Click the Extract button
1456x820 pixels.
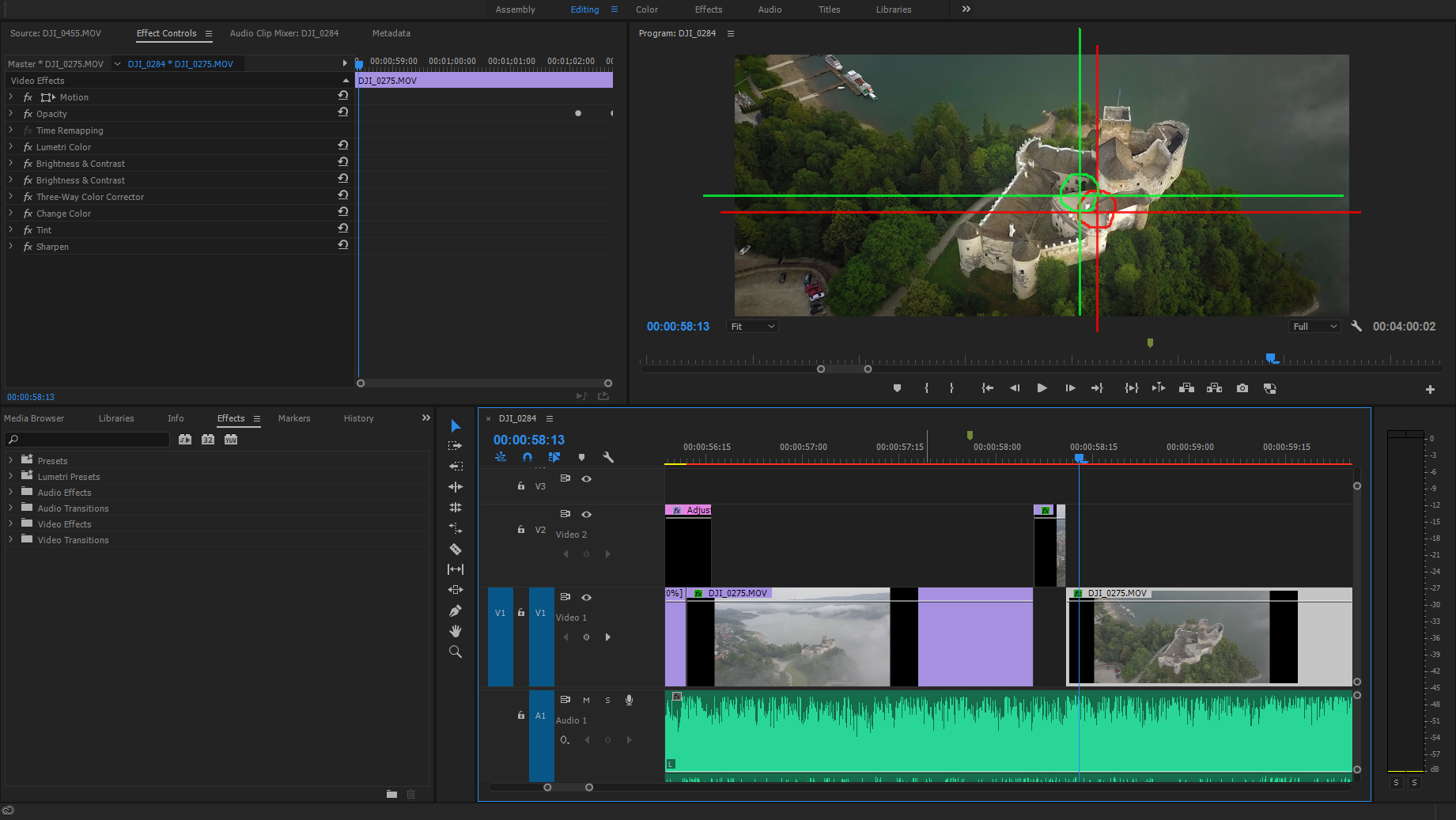1214,388
